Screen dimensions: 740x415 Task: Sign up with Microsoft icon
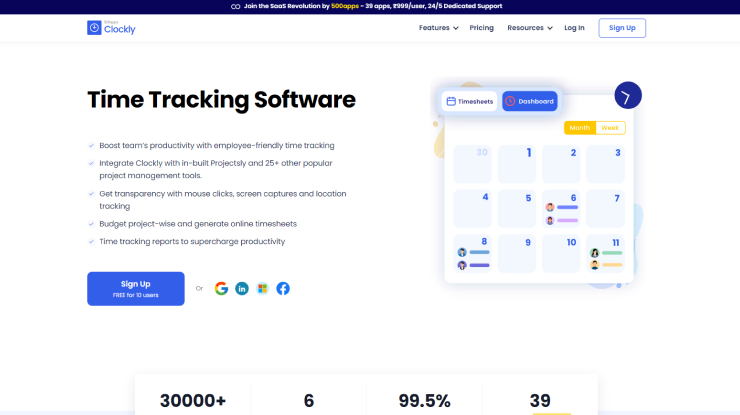[x=262, y=288]
